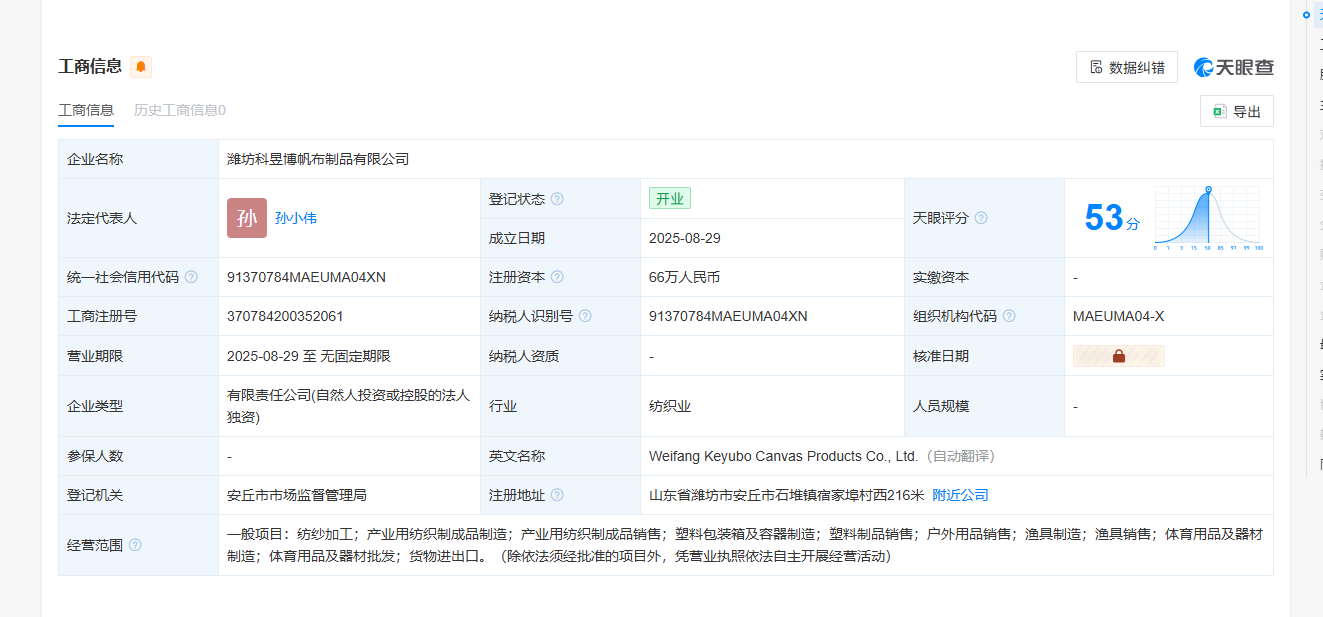
Task: Click the 导出 export button
Action: pyautogui.click(x=1236, y=112)
